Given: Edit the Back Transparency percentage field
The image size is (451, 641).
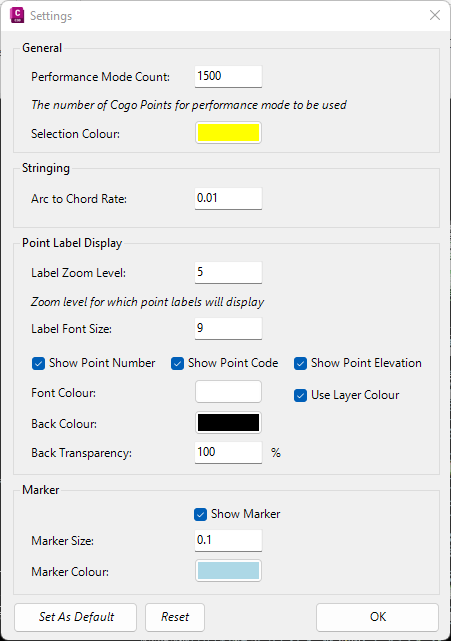Looking at the screenshot, I should pyautogui.click(x=228, y=453).
